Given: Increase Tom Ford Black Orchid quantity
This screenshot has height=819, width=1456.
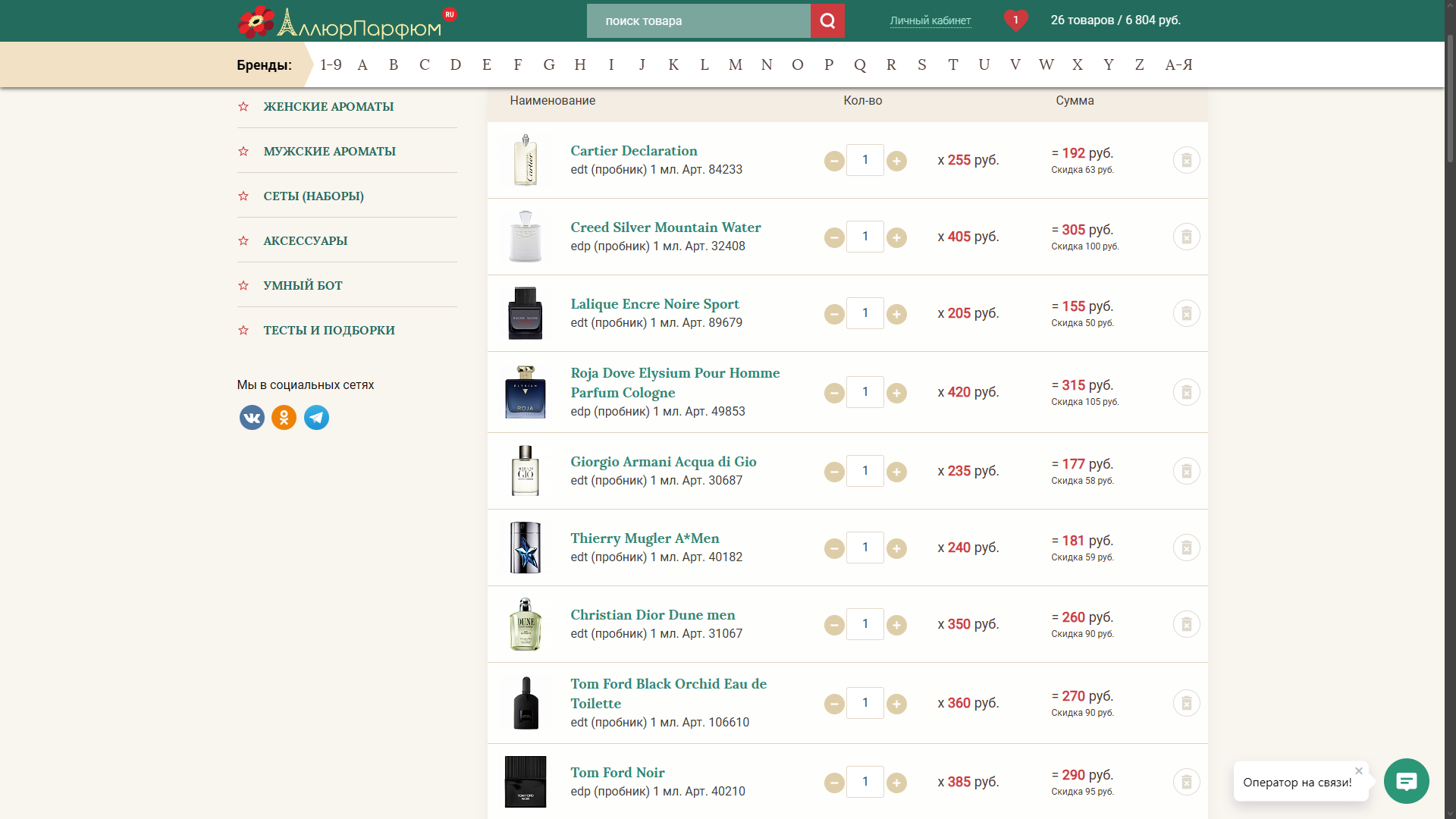Looking at the screenshot, I should (896, 704).
